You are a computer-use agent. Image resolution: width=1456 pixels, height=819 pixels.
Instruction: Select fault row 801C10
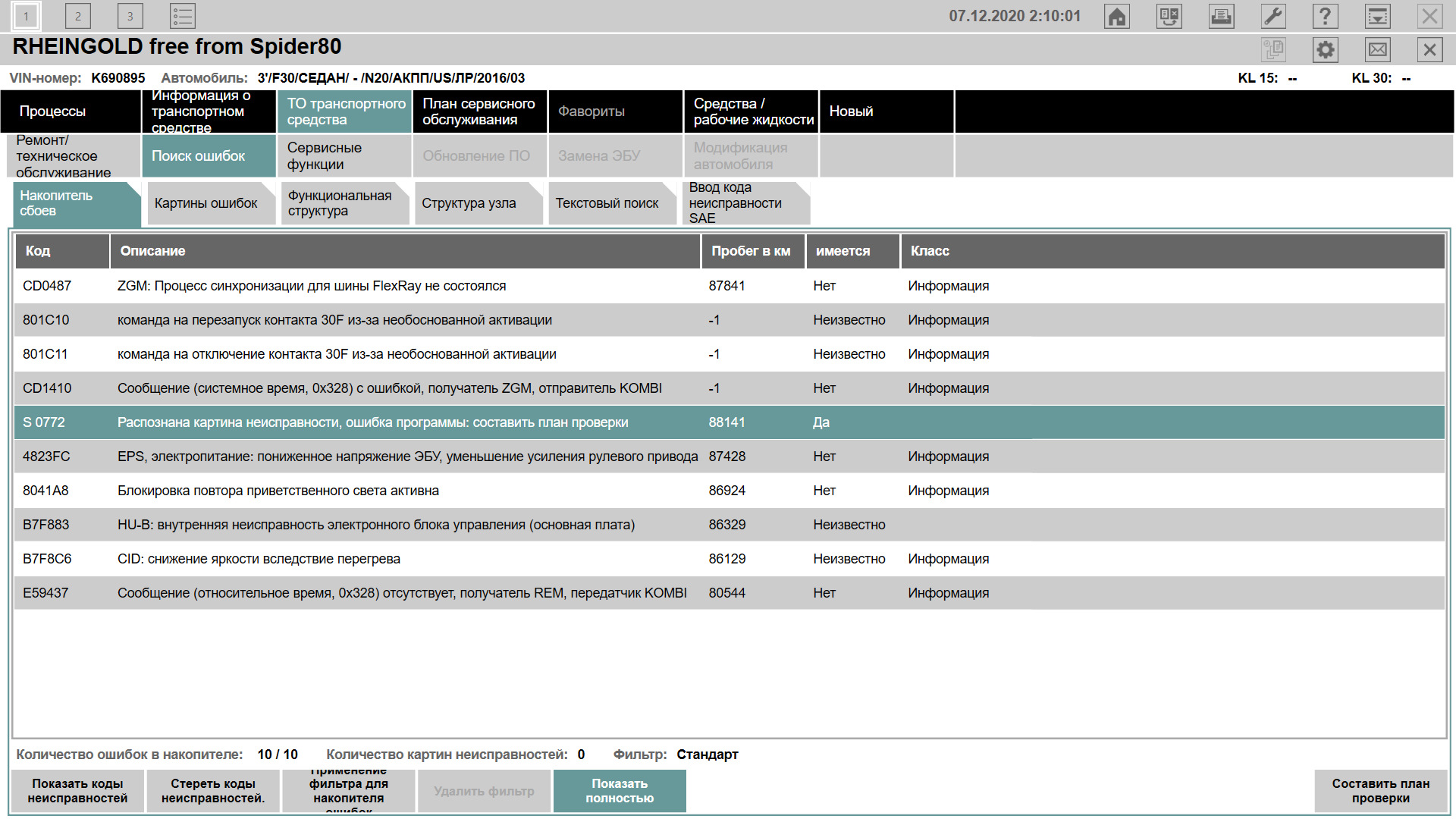(x=730, y=320)
